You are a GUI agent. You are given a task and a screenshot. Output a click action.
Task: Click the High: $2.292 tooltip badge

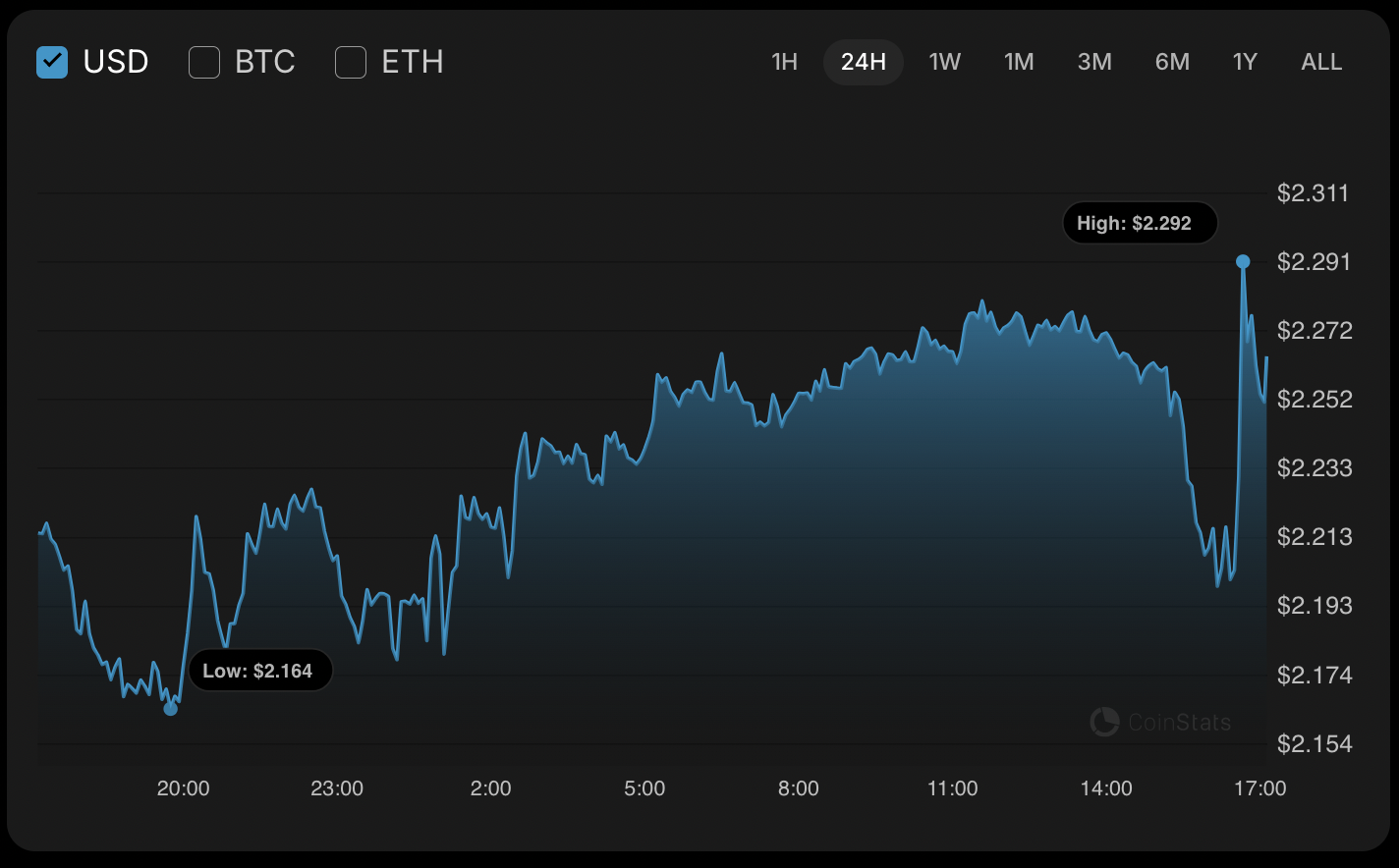(x=1140, y=222)
